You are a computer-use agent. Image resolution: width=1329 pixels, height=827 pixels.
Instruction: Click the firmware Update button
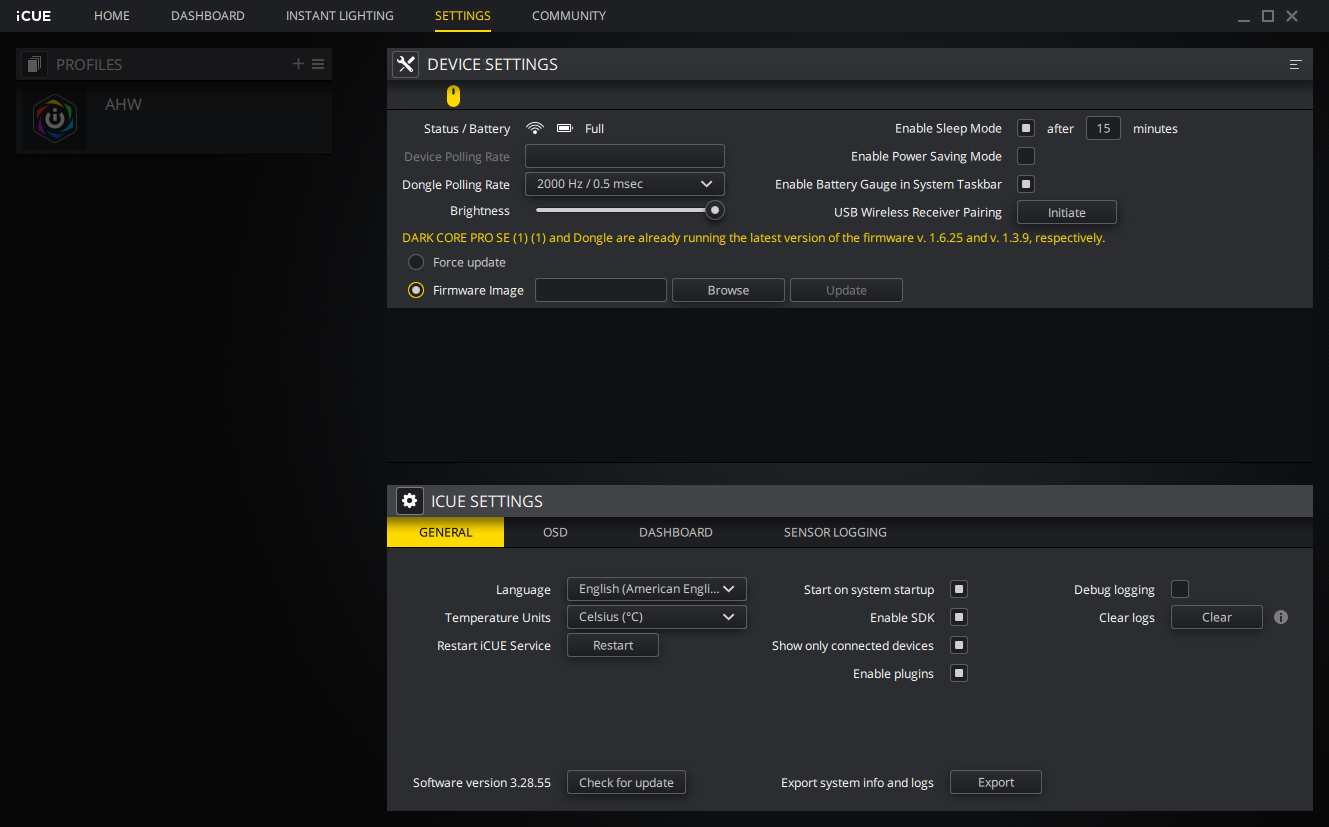click(846, 290)
